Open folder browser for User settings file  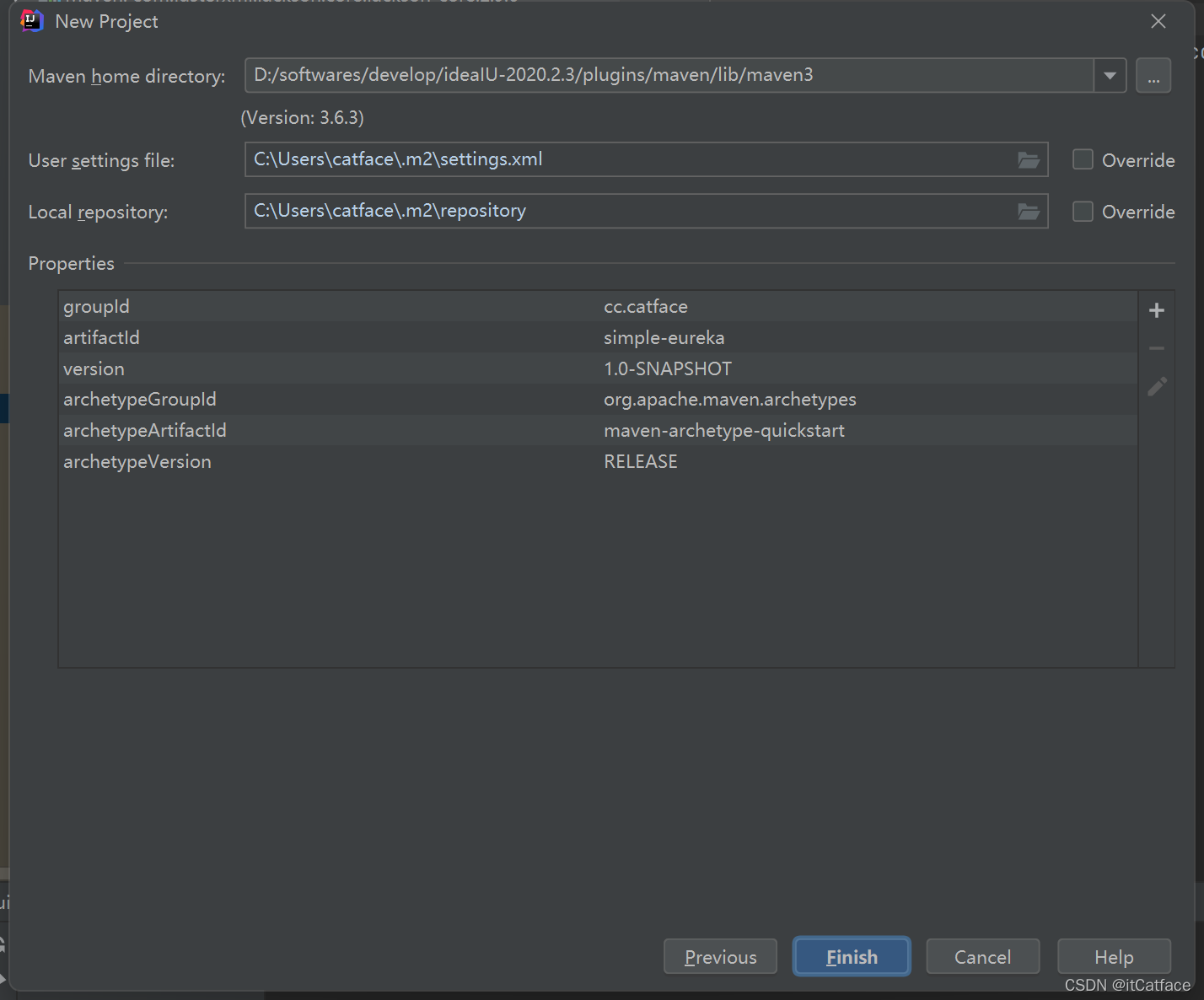point(1028,160)
